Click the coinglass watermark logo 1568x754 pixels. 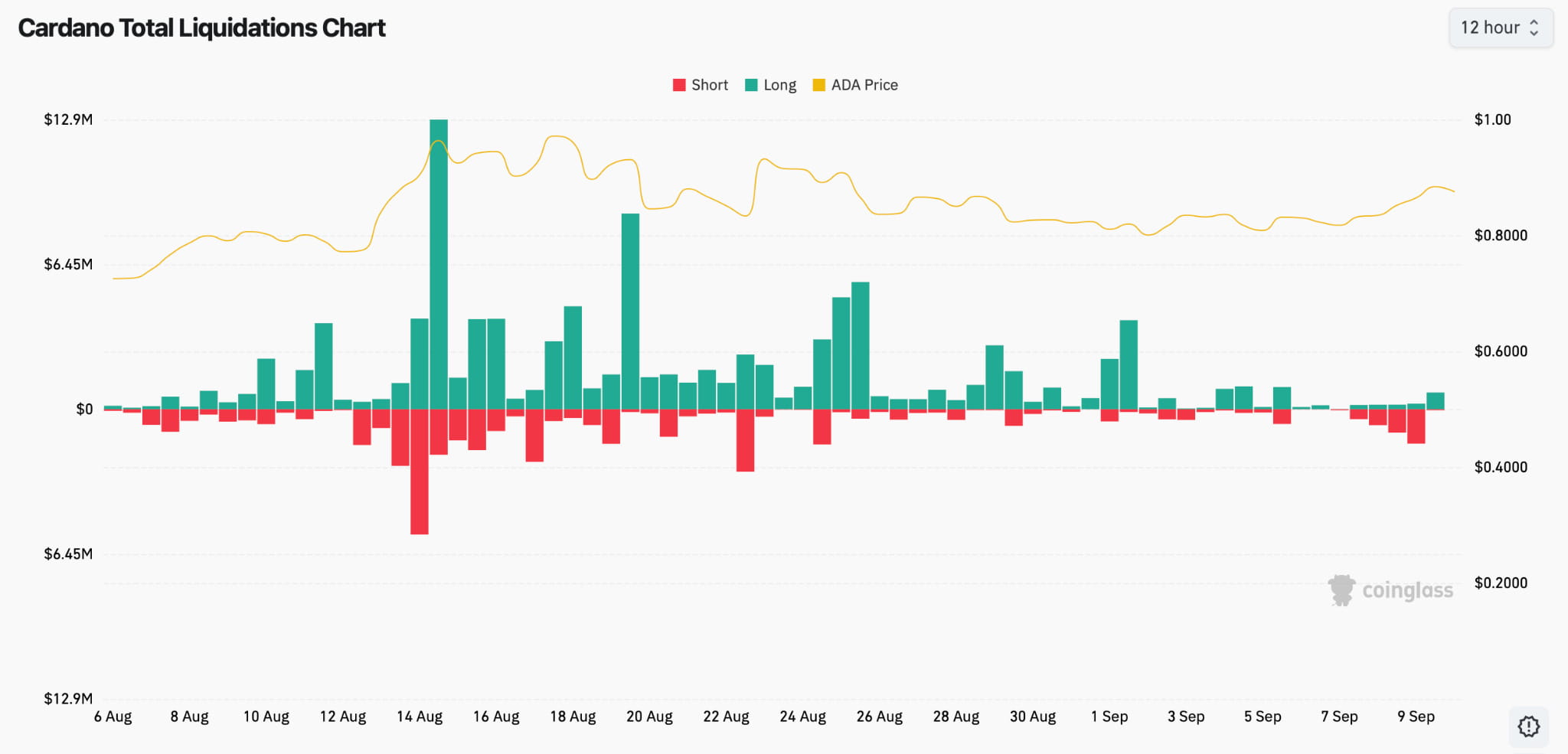coord(1341,590)
